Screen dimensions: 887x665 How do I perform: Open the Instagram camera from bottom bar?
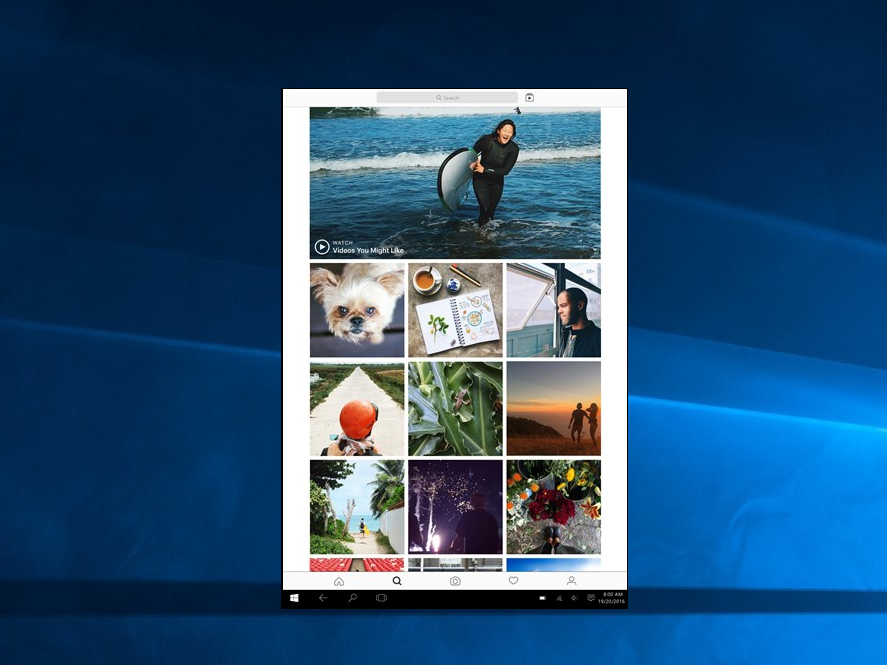click(x=455, y=580)
